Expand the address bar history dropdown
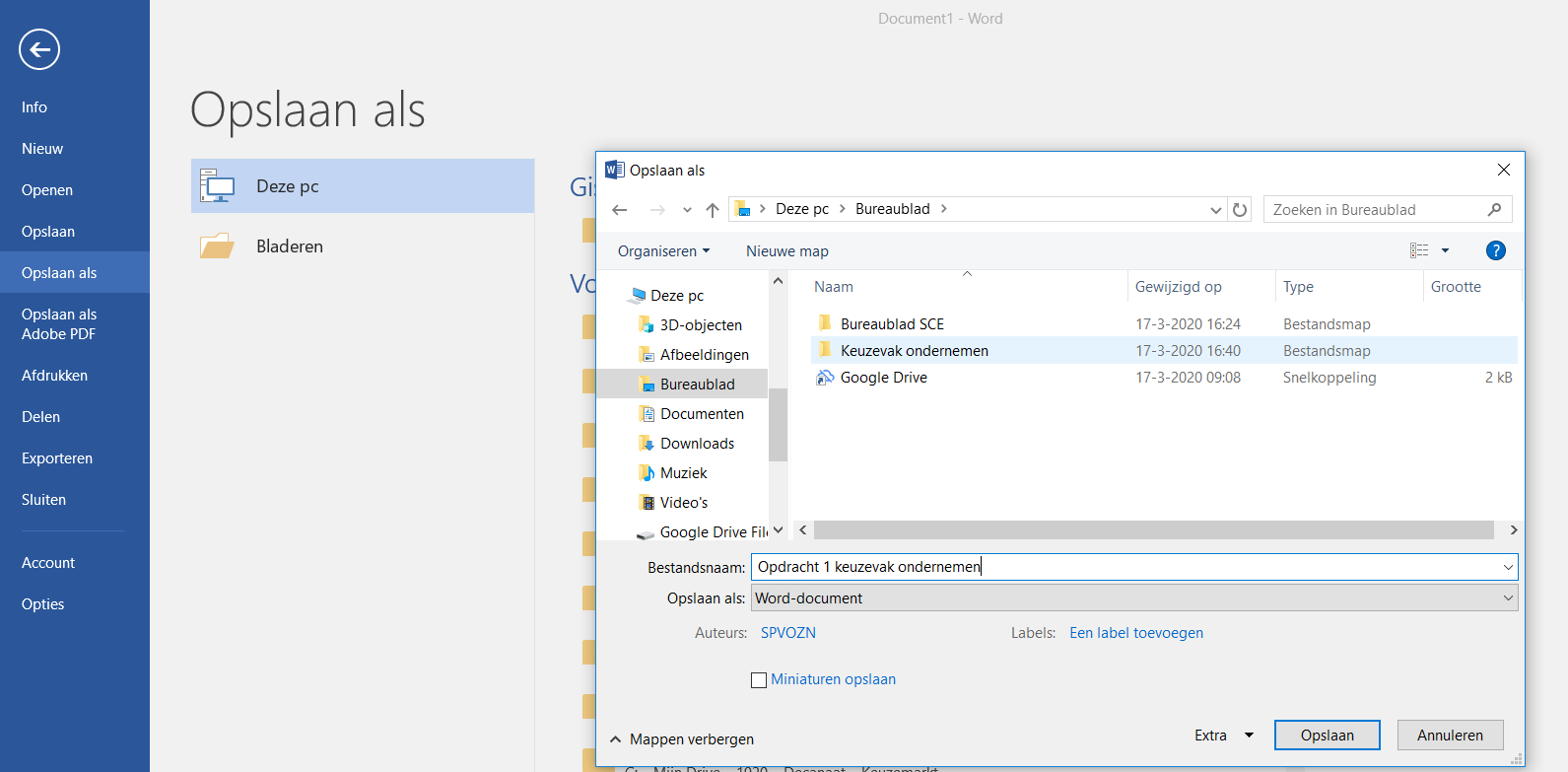 (1215, 210)
